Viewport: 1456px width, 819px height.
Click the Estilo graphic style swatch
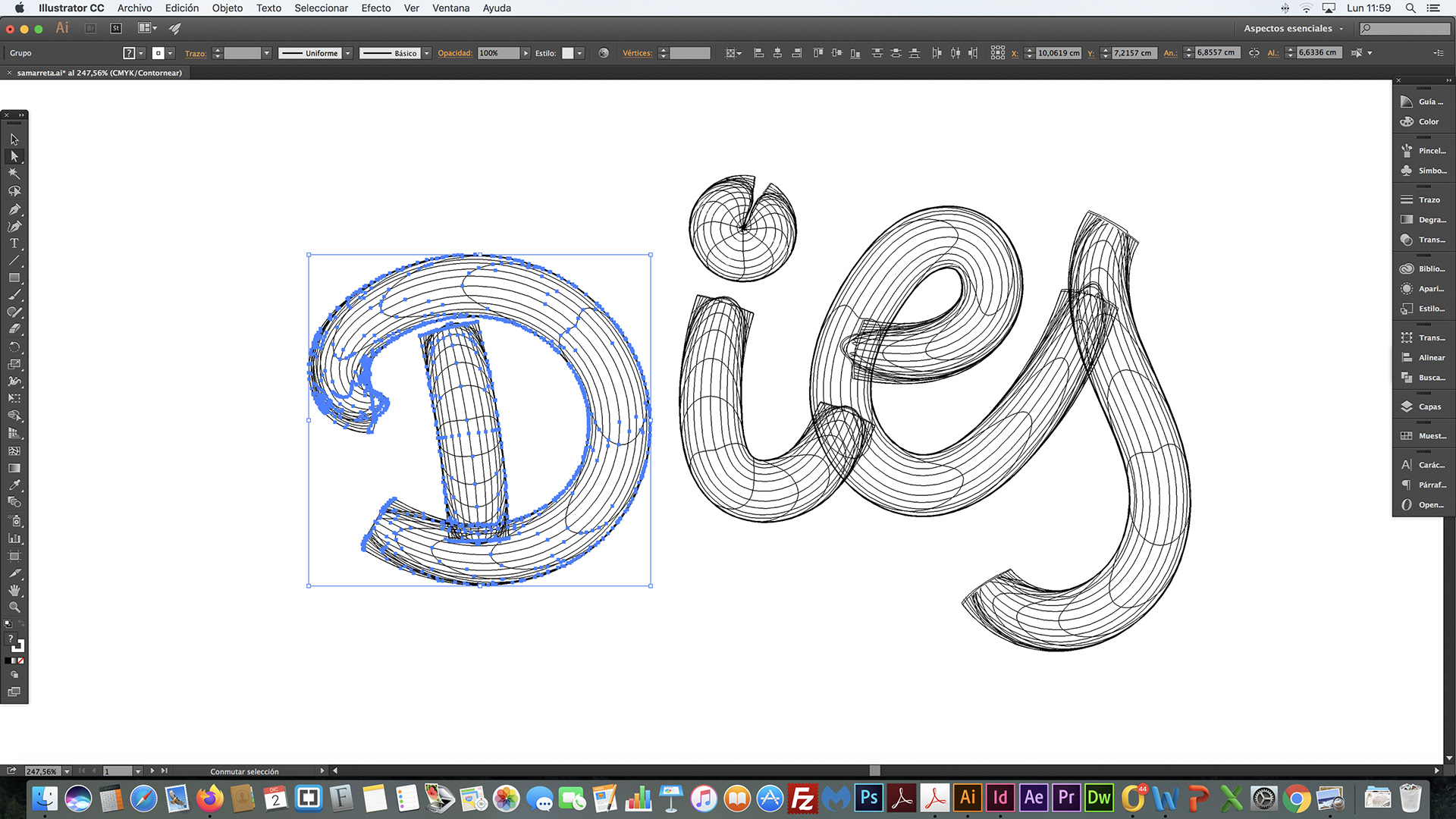click(x=567, y=53)
